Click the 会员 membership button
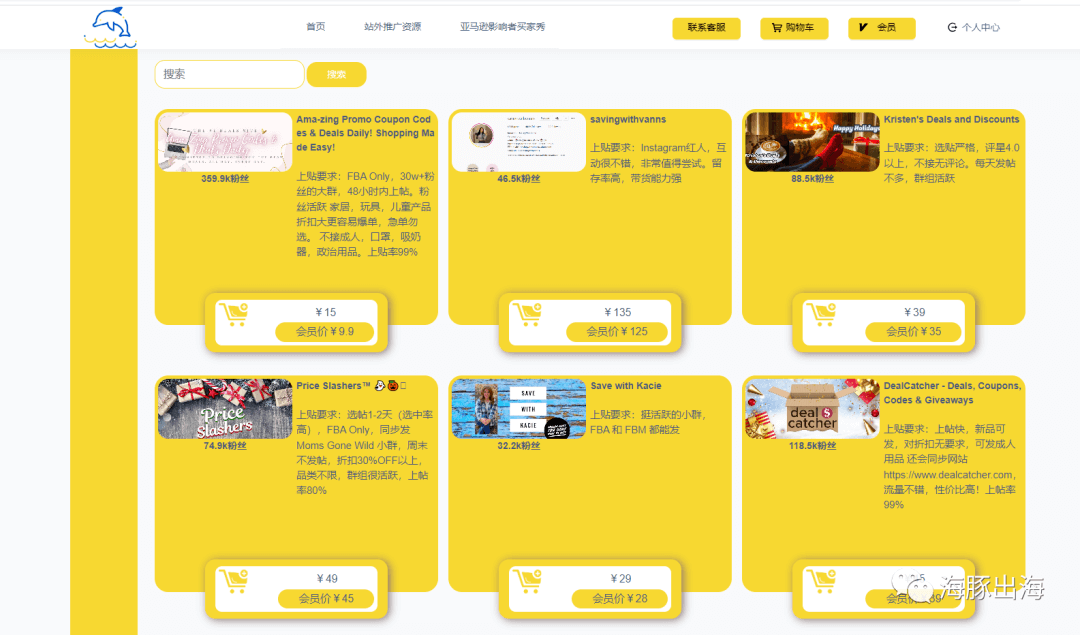The height and width of the screenshot is (635, 1080). [x=881, y=28]
